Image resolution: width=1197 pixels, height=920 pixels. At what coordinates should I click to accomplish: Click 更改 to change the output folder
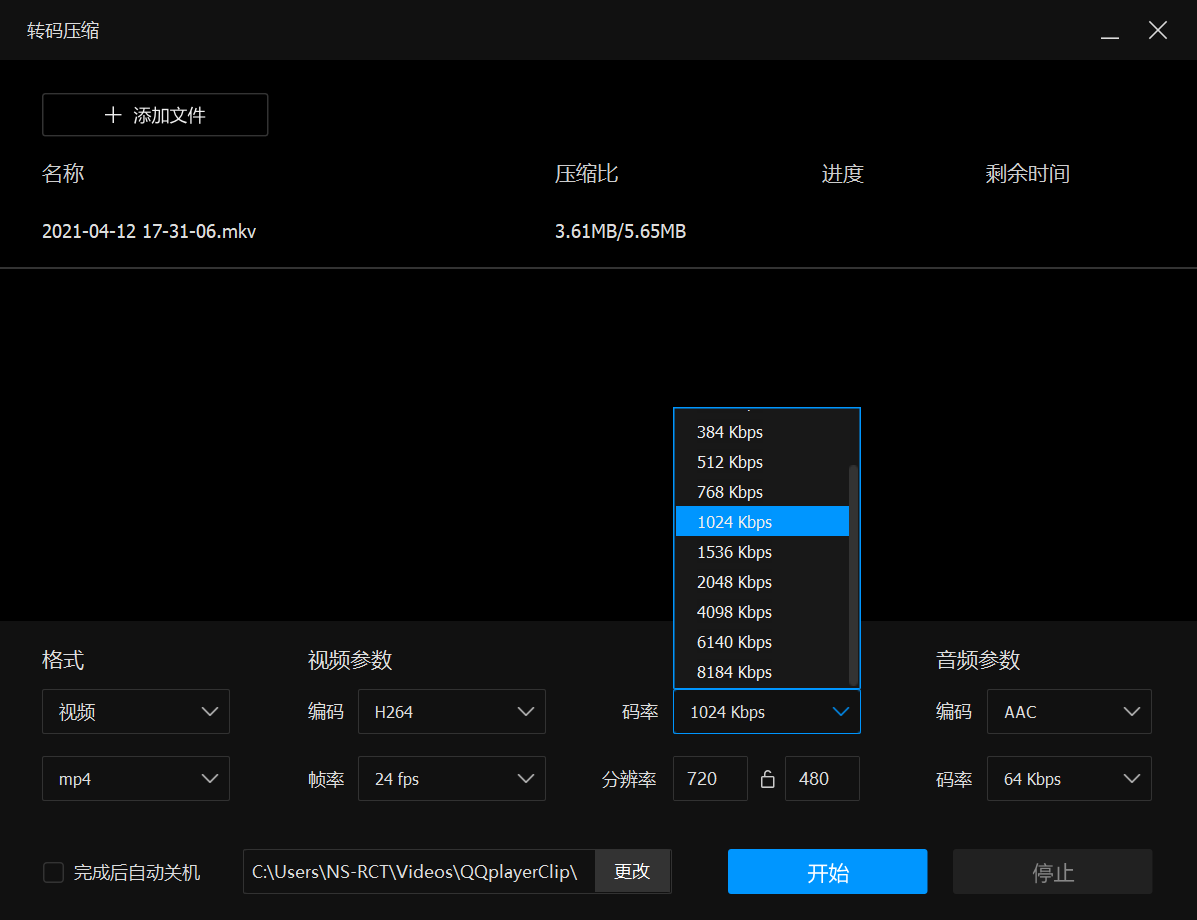click(x=632, y=871)
